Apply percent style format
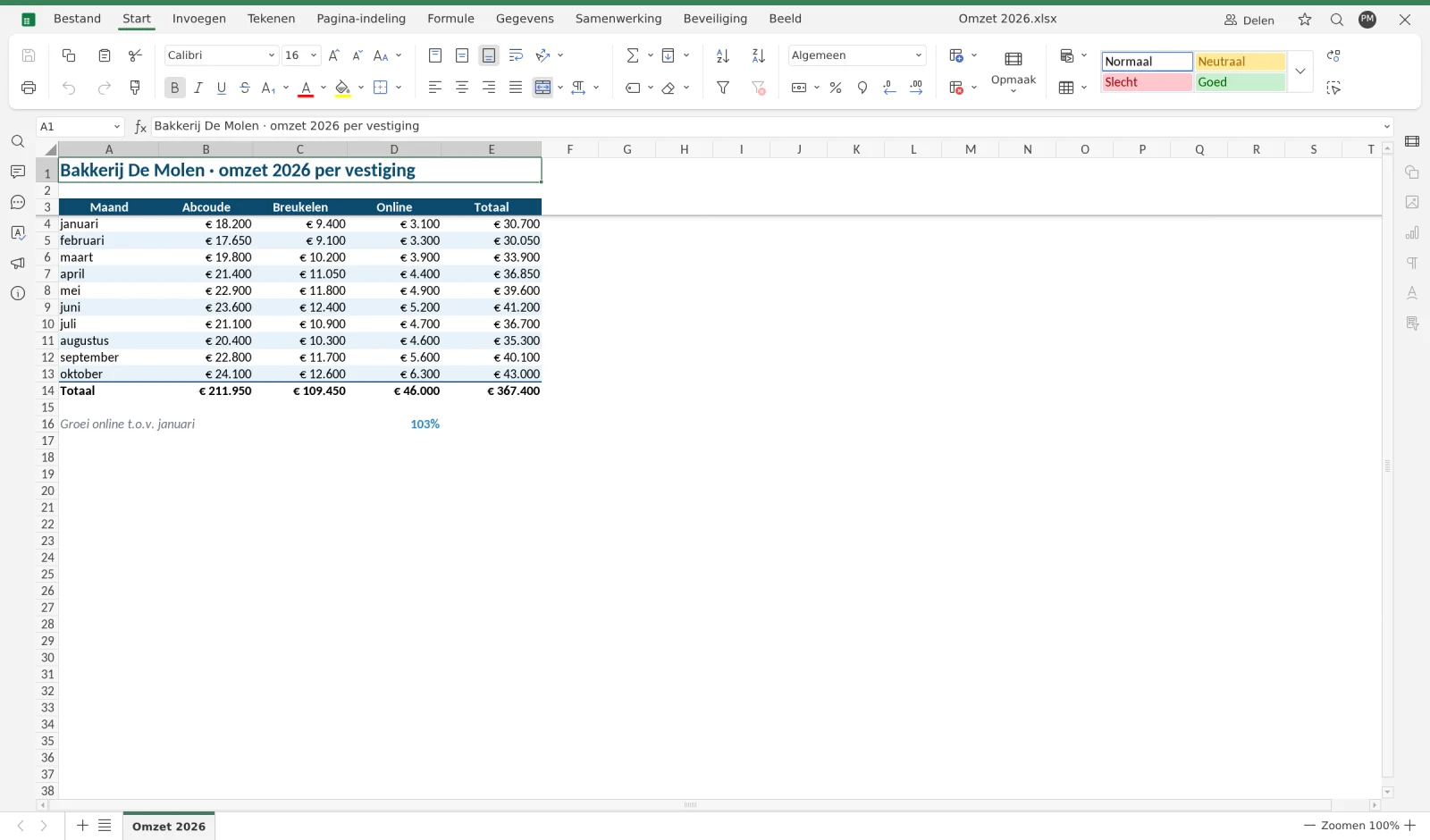Screen dimensions: 1430x840 836,88
